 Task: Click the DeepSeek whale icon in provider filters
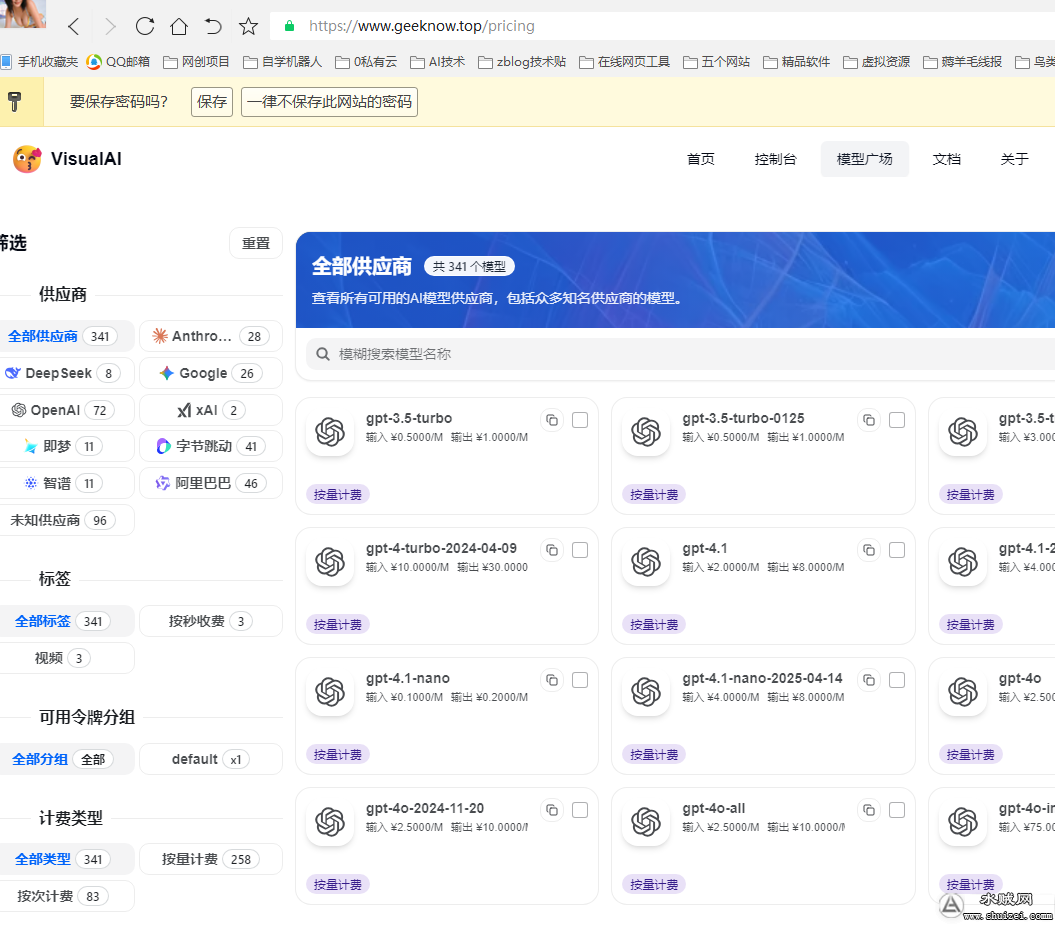coord(12,373)
